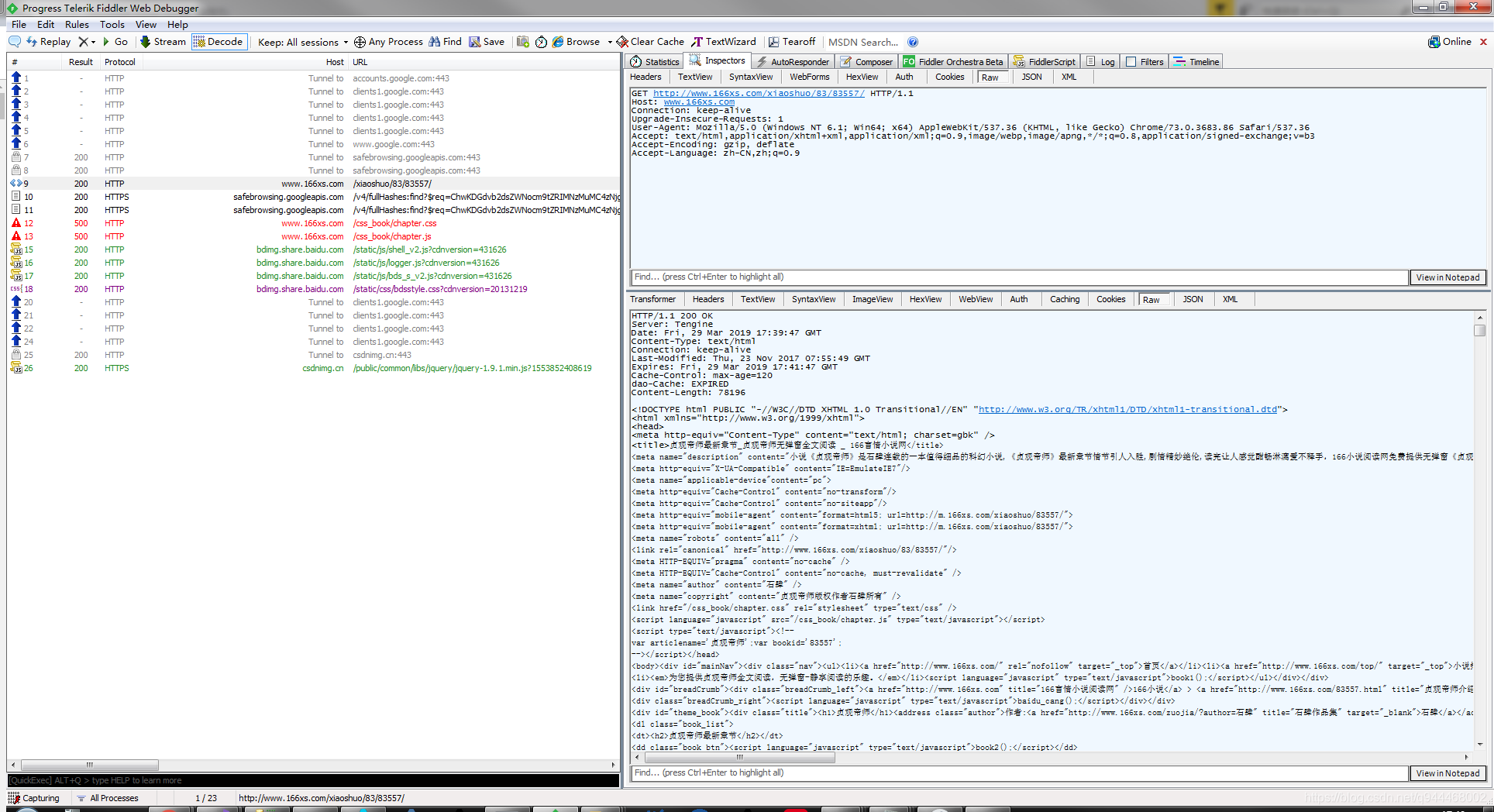Click the Any Process crosshair target icon
Viewport: 1494px width, 812px height.
[360, 42]
